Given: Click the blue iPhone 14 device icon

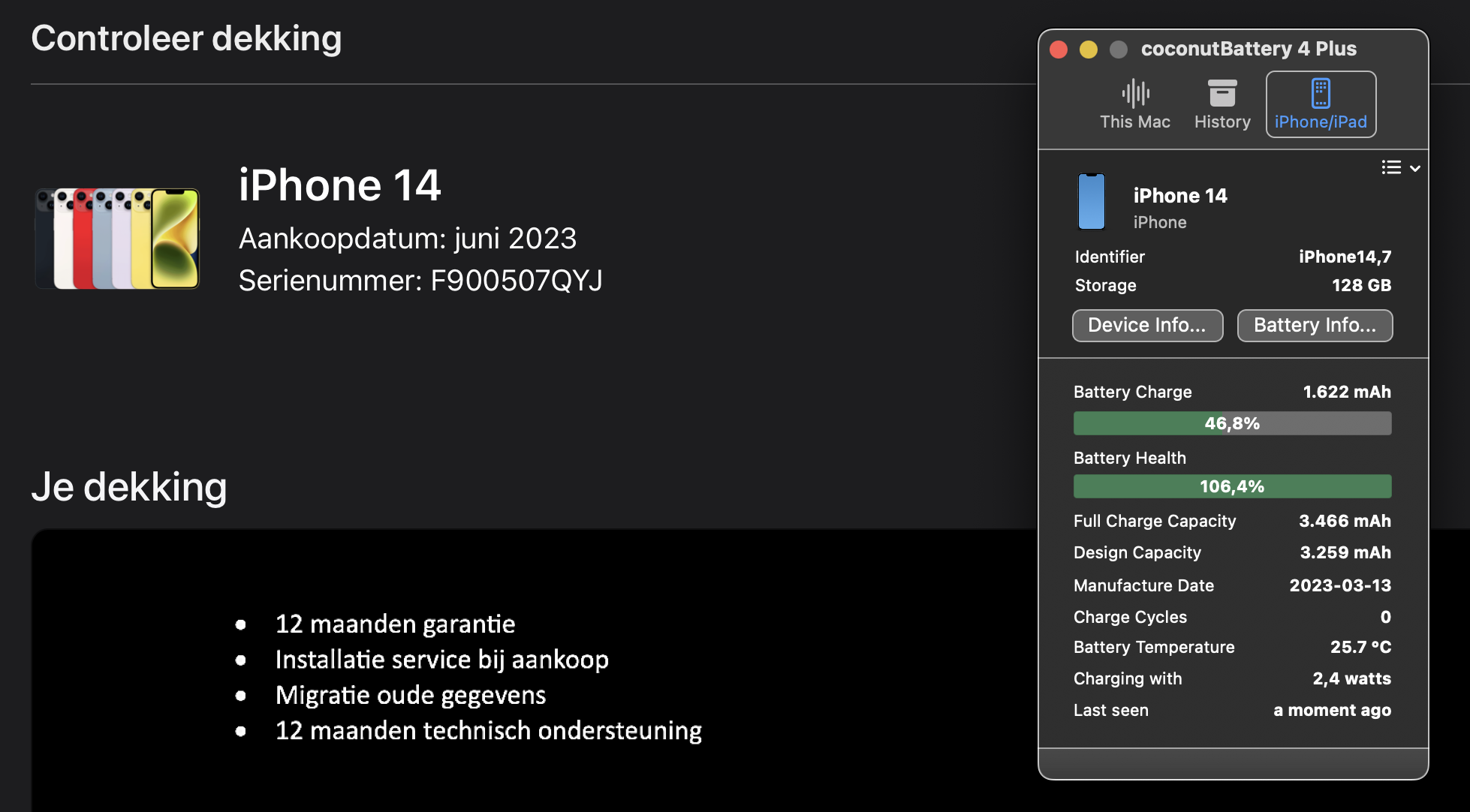Looking at the screenshot, I should tap(1091, 201).
